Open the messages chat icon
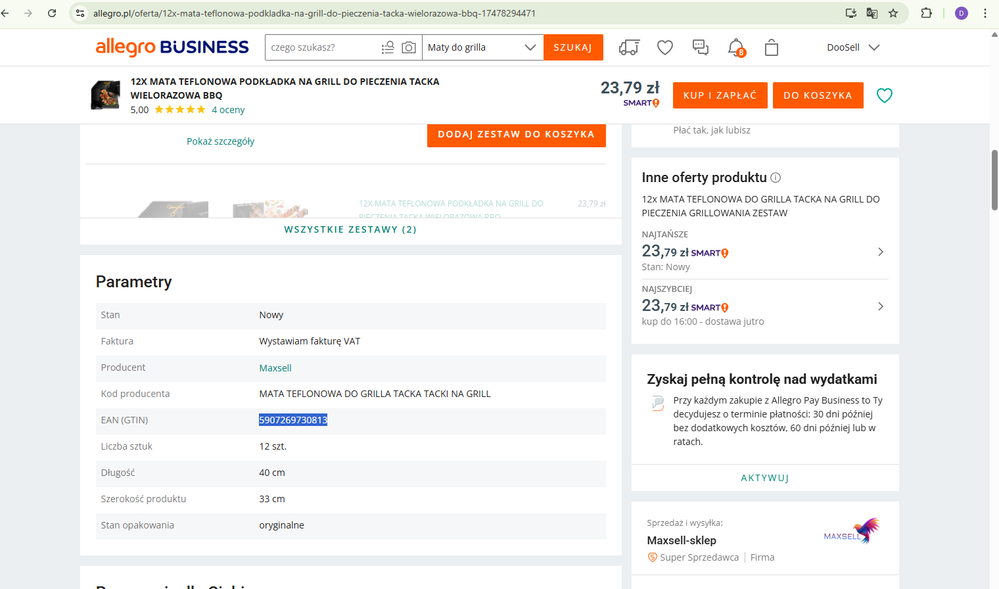 point(700,47)
